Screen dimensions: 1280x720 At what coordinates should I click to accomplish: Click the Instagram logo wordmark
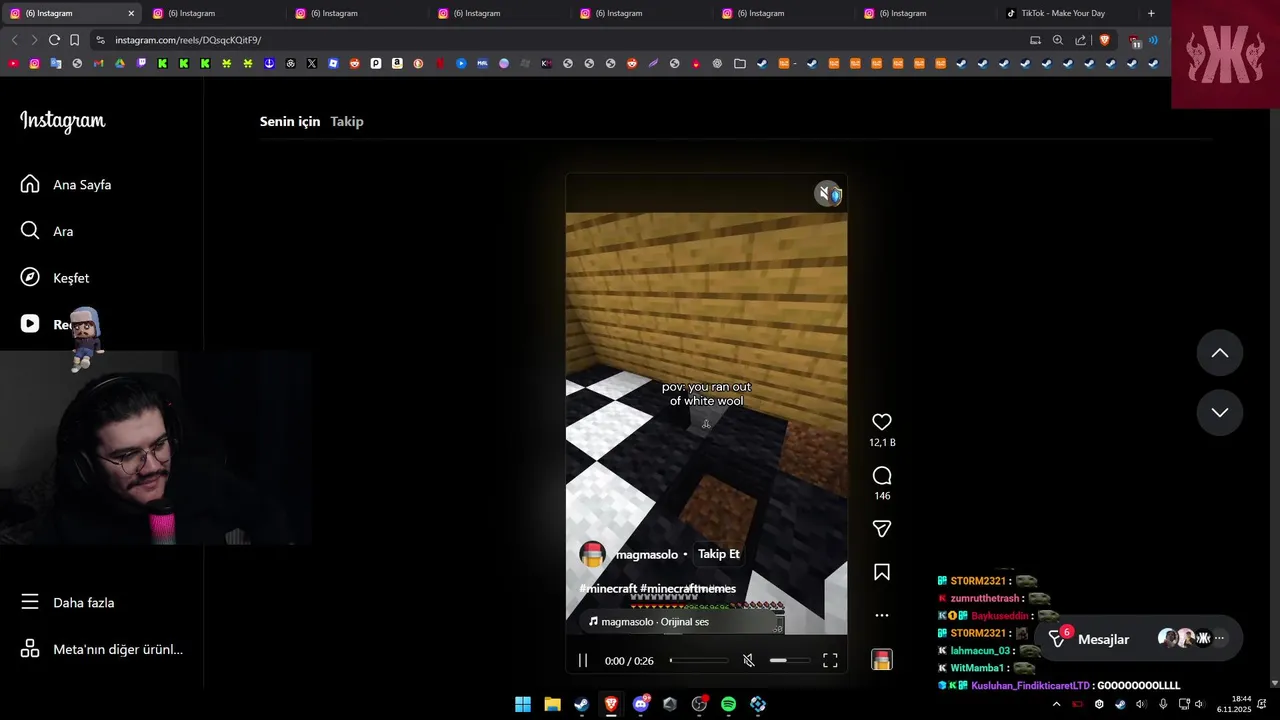(63, 121)
